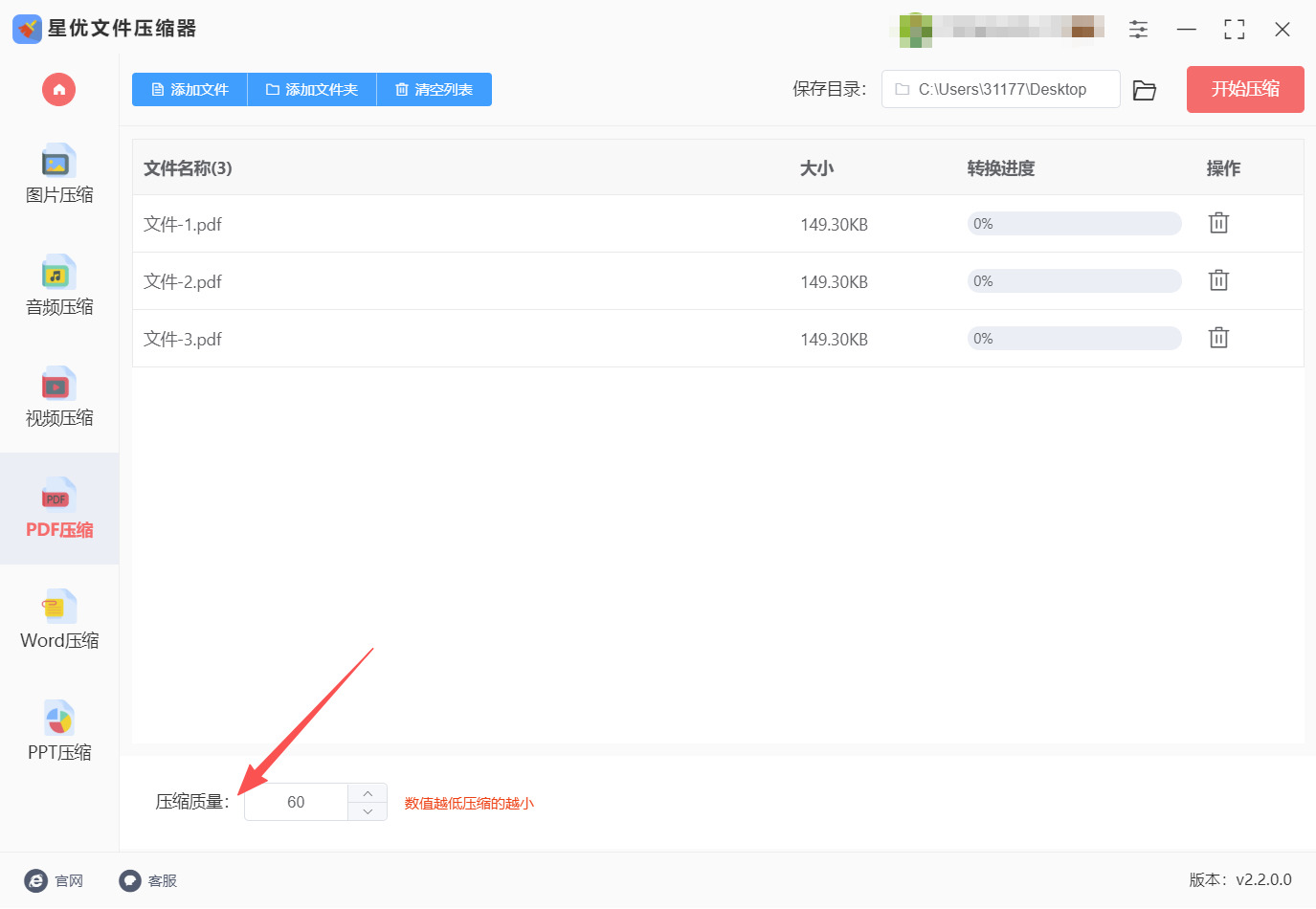
Task: Click the 文件名称(3) column header
Action: [188, 168]
